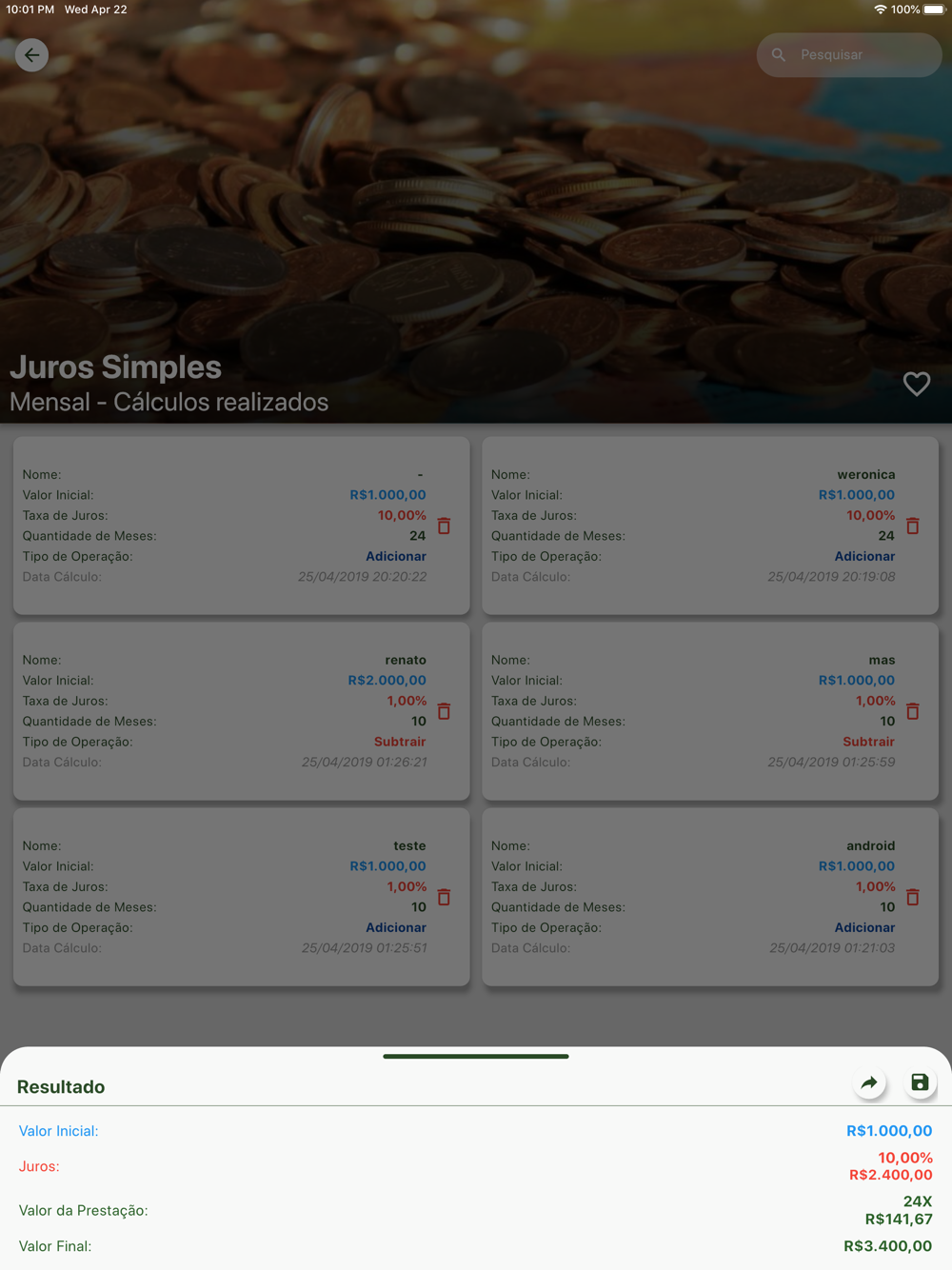This screenshot has width=952, height=1270.
Task: Delete the mas calculation
Action: point(913,711)
